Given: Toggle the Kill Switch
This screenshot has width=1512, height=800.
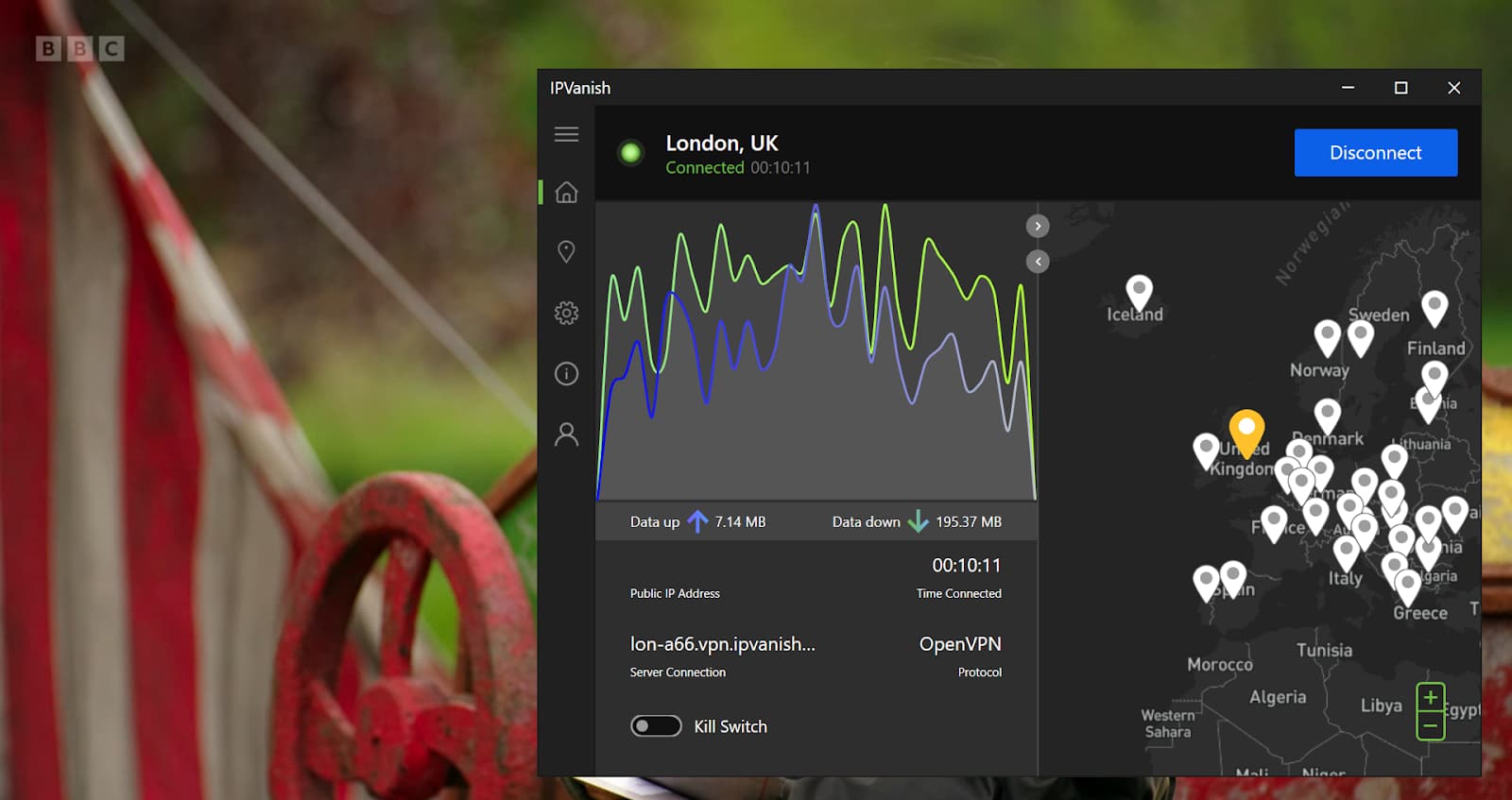Looking at the screenshot, I should tap(656, 726).
